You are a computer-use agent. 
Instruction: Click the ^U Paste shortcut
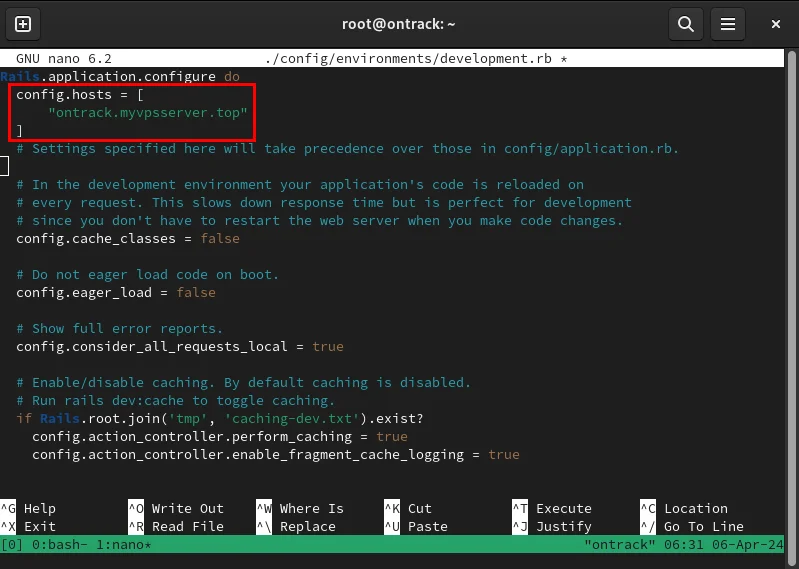(x=416, y=526)
